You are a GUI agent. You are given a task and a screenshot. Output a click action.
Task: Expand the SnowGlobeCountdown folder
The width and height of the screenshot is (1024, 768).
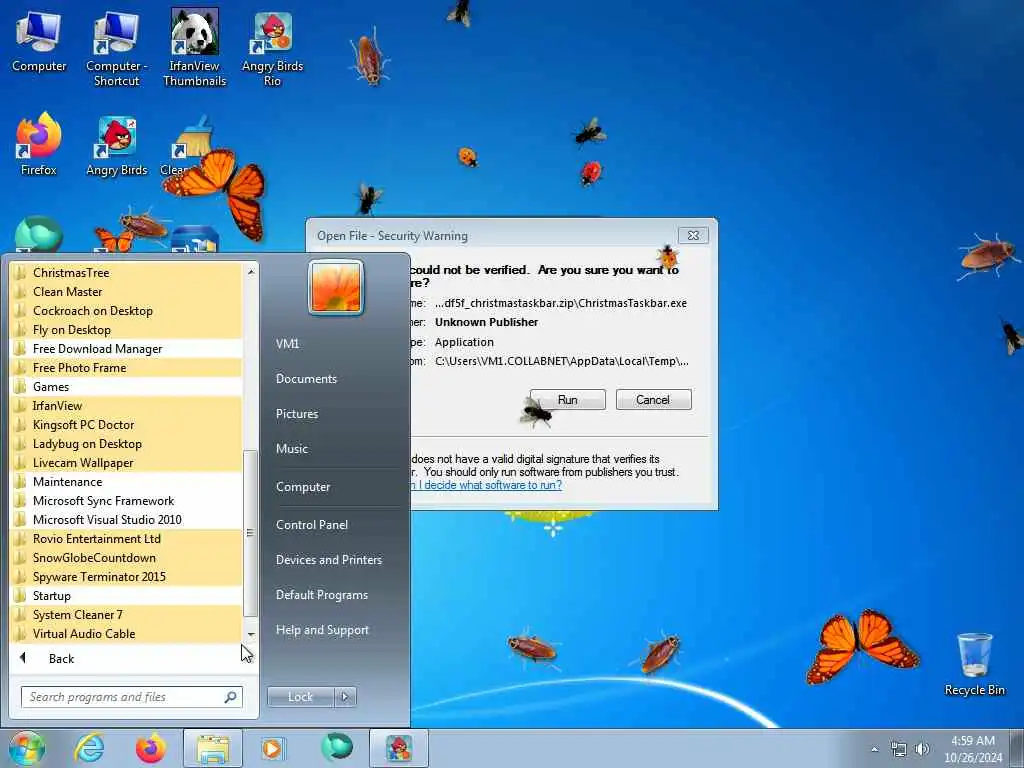coord(127,557)
